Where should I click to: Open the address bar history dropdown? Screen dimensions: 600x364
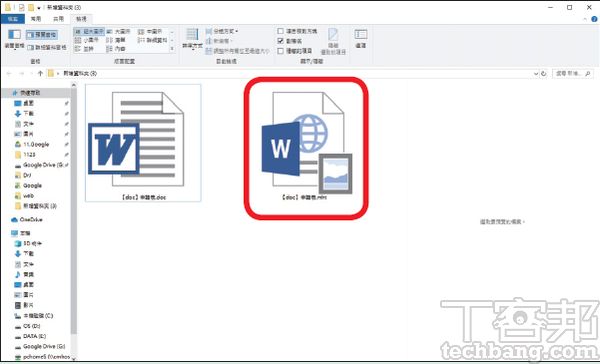click(x=536, y=73)
